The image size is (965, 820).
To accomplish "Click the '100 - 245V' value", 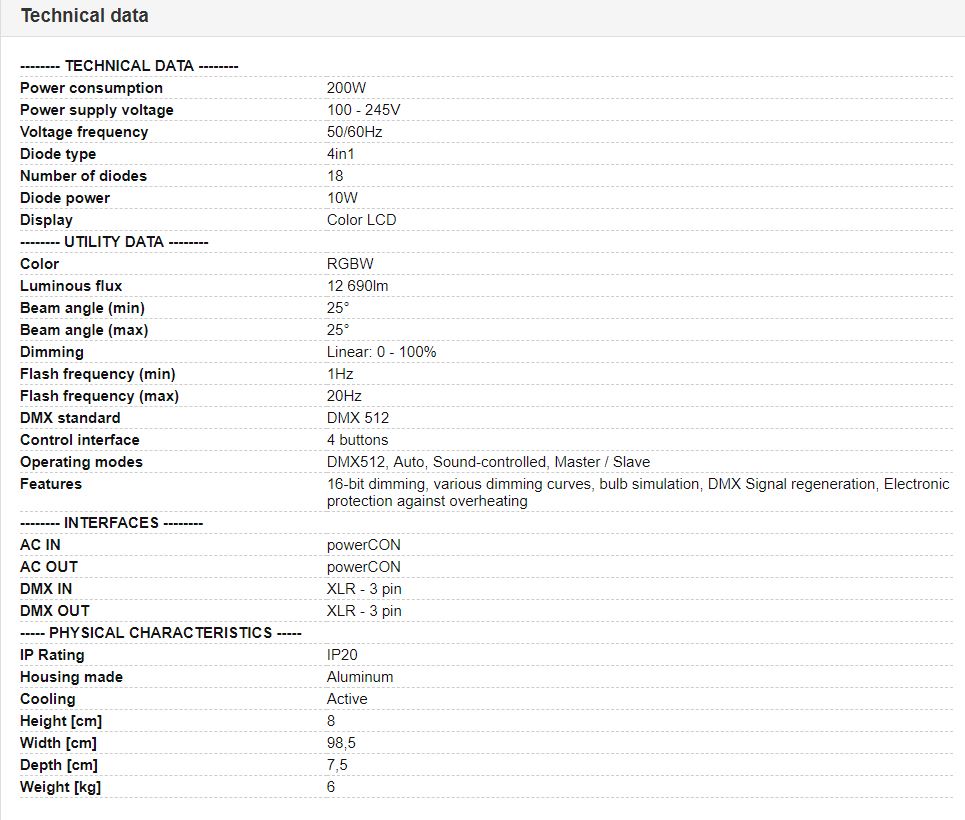I will coord(364,110).
